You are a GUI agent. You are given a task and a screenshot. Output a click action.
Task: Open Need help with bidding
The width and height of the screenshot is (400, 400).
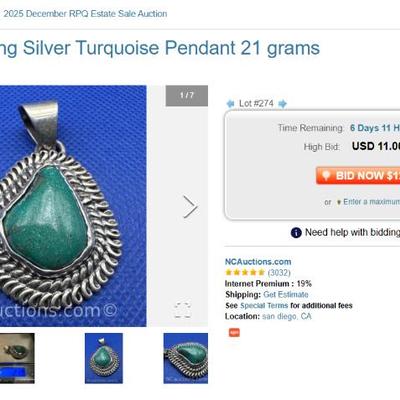pos(352,232)
